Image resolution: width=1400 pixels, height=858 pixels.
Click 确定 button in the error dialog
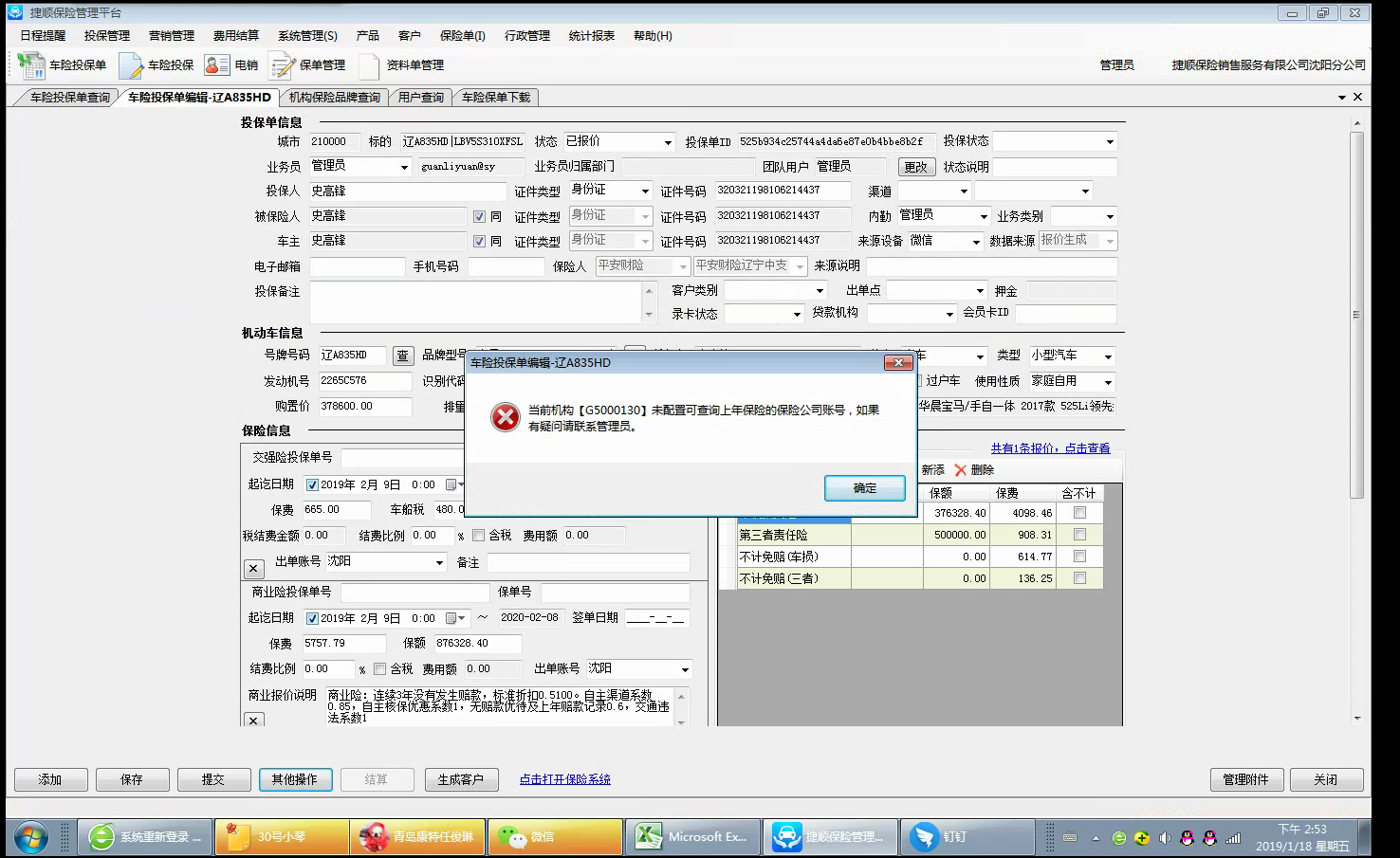click(x=864, y=488)
